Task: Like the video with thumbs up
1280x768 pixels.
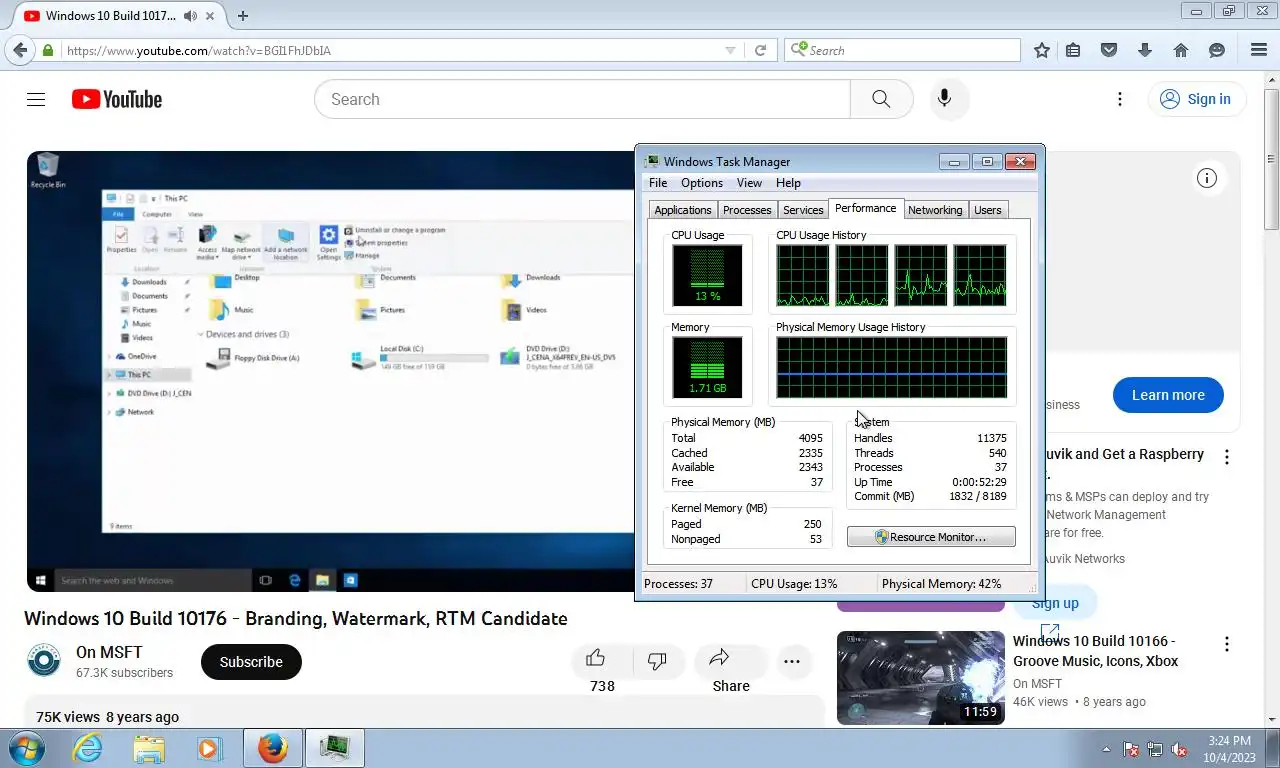Action: (596, 658)
